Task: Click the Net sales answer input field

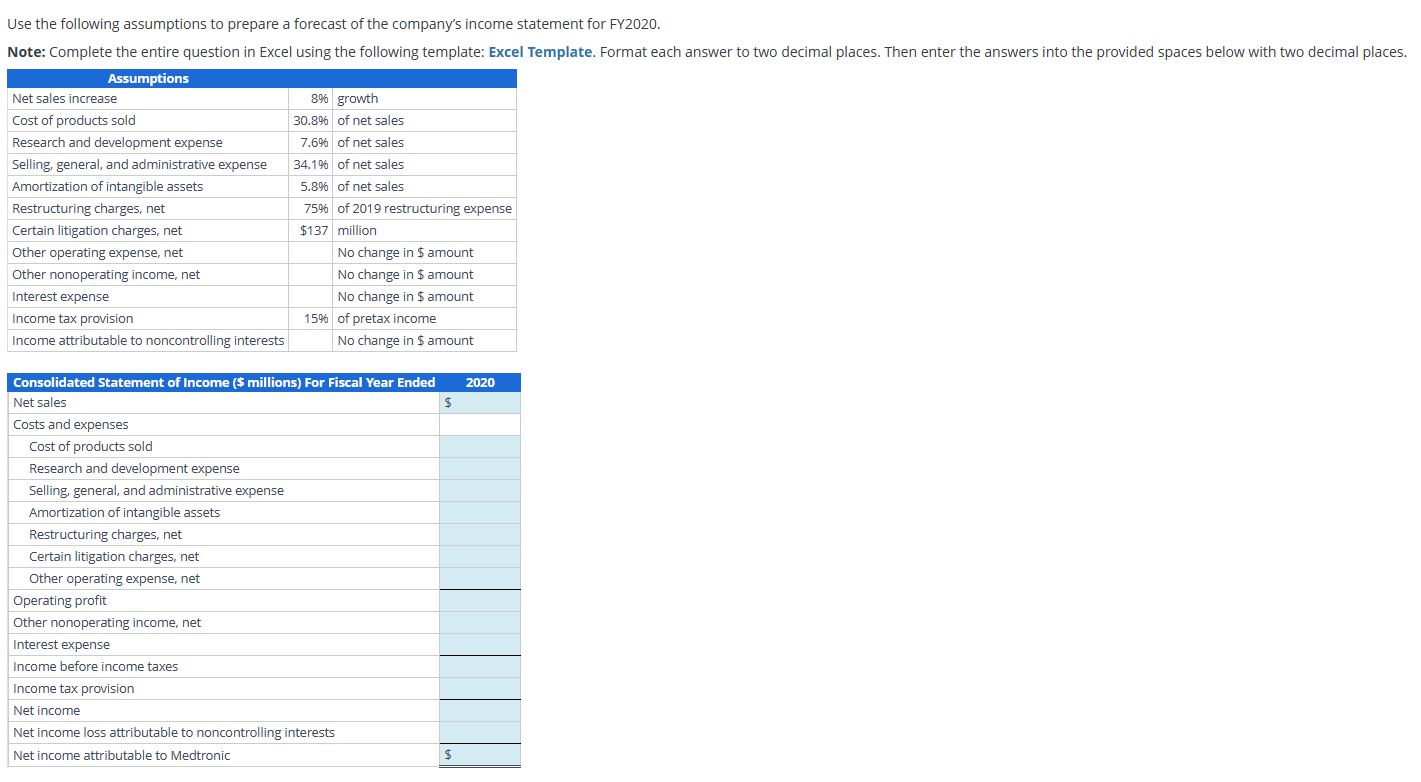Action: [x=480, y=402]
